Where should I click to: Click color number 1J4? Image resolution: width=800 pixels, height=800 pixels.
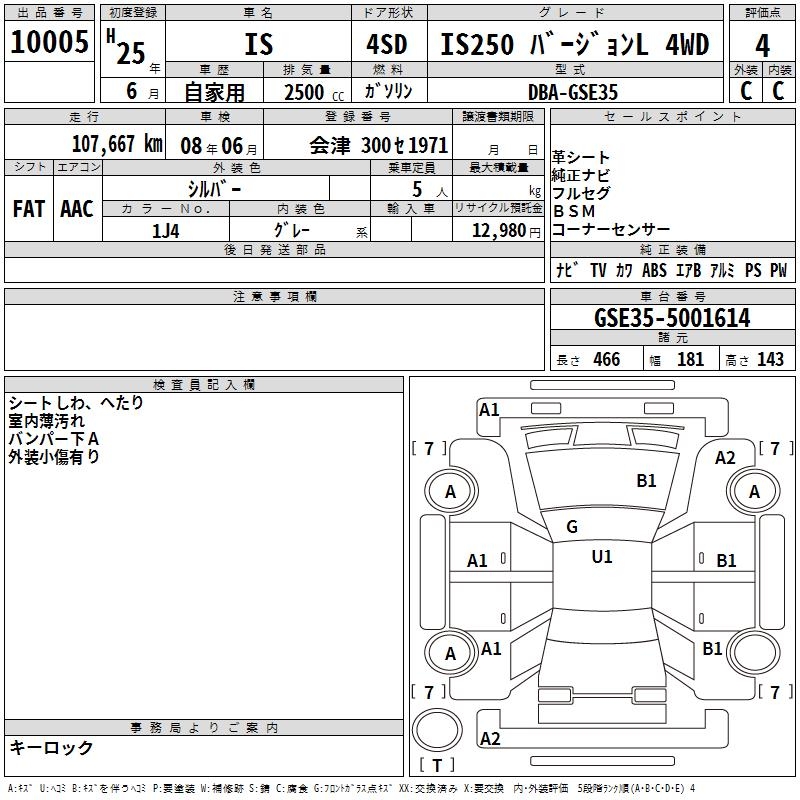pos(165,231)
